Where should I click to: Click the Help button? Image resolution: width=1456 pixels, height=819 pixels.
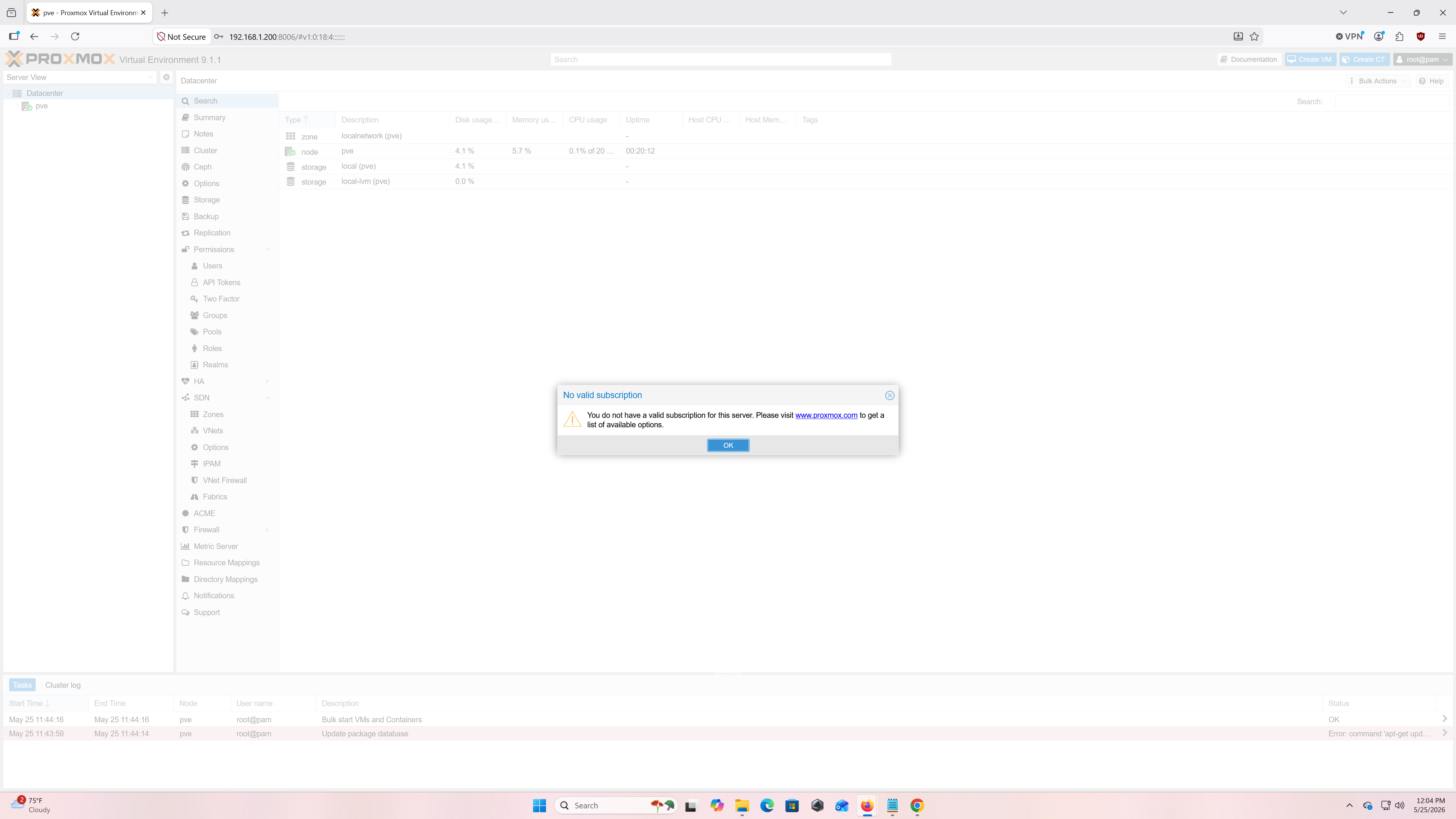click(x=1432, y=81)
